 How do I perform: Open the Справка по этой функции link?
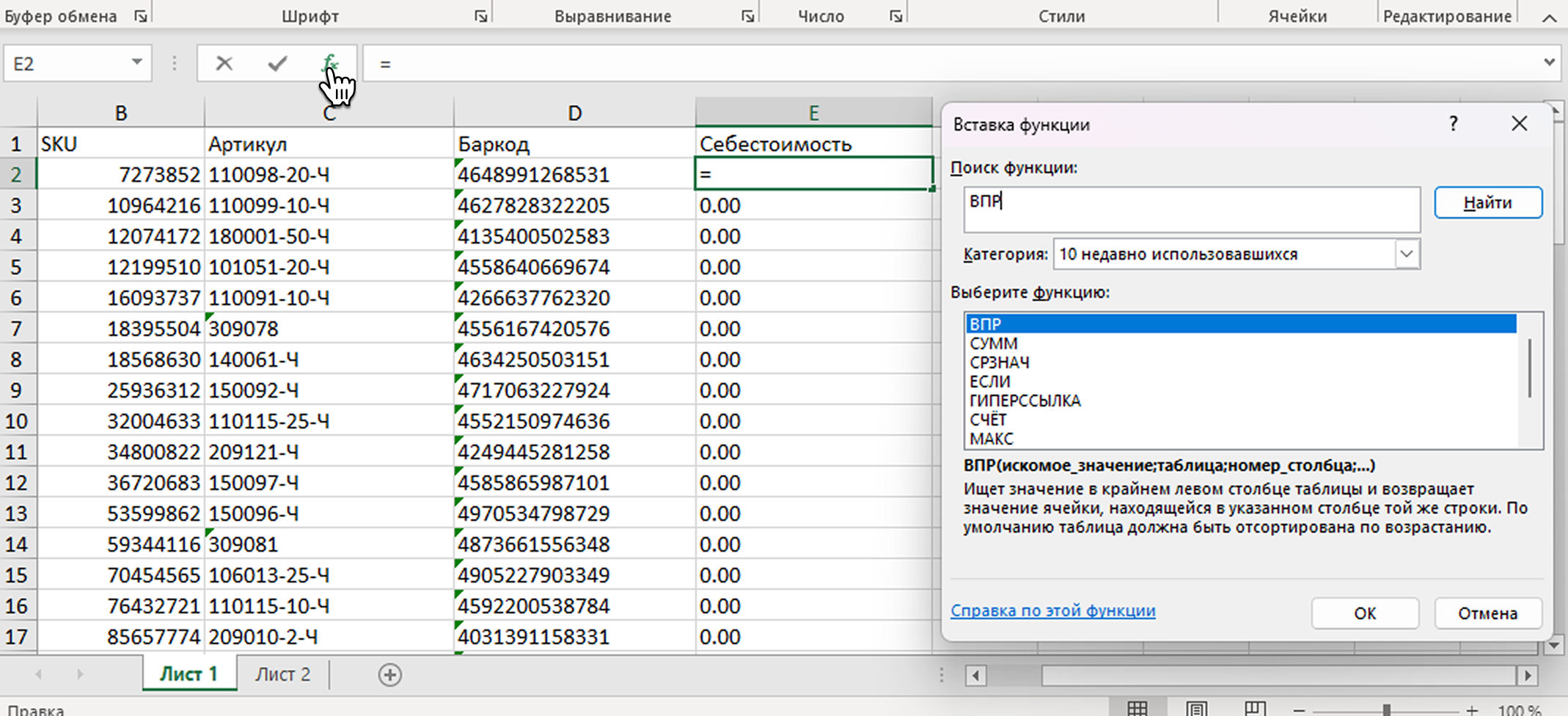pyautogui.click(x=1052, y=610)
